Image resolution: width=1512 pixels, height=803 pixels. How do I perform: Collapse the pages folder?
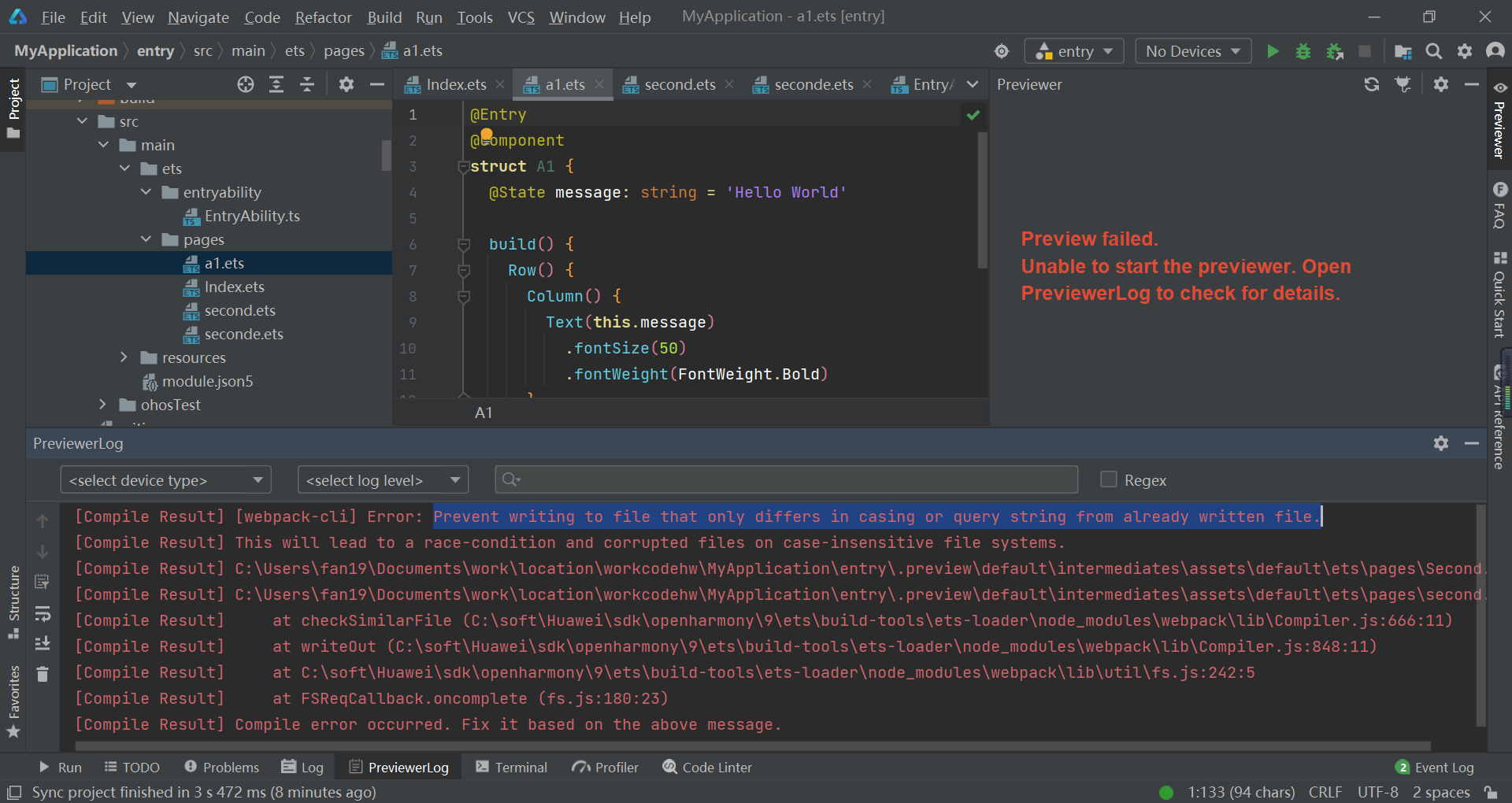pyautogui.click(x=146, y=239)
